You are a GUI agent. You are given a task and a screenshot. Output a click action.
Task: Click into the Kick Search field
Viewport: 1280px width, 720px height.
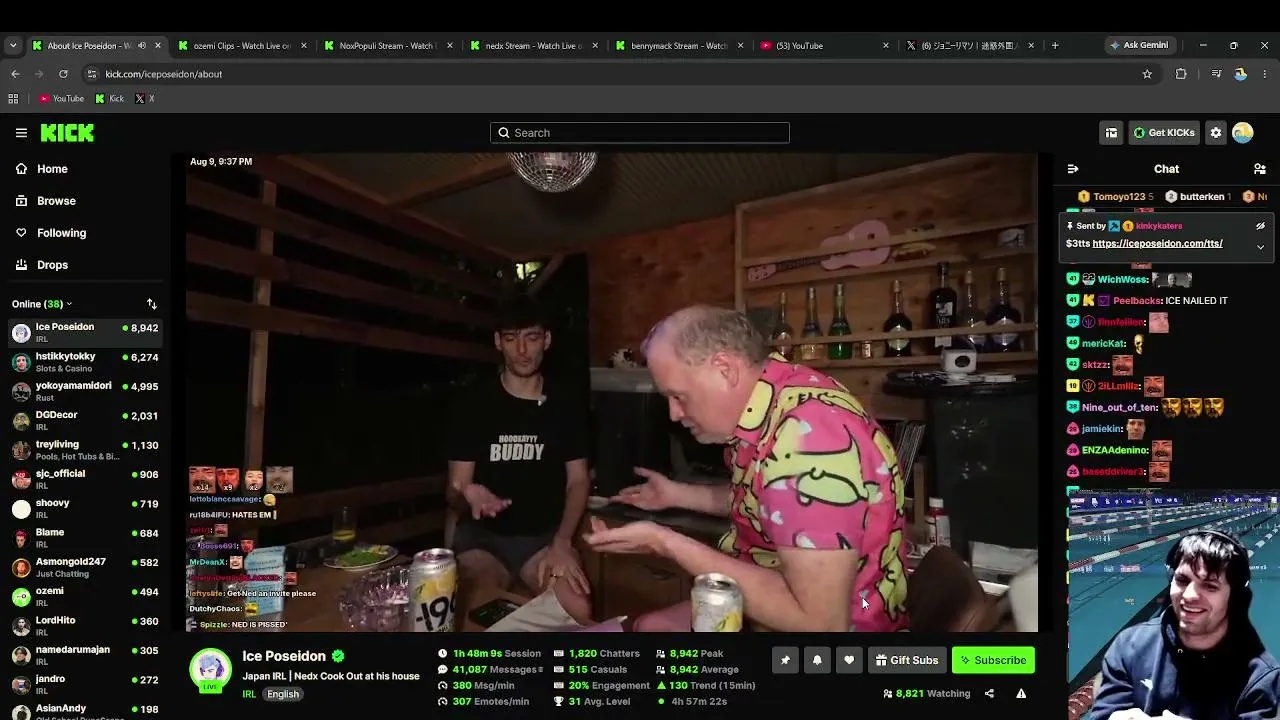[x=640, y=133]
